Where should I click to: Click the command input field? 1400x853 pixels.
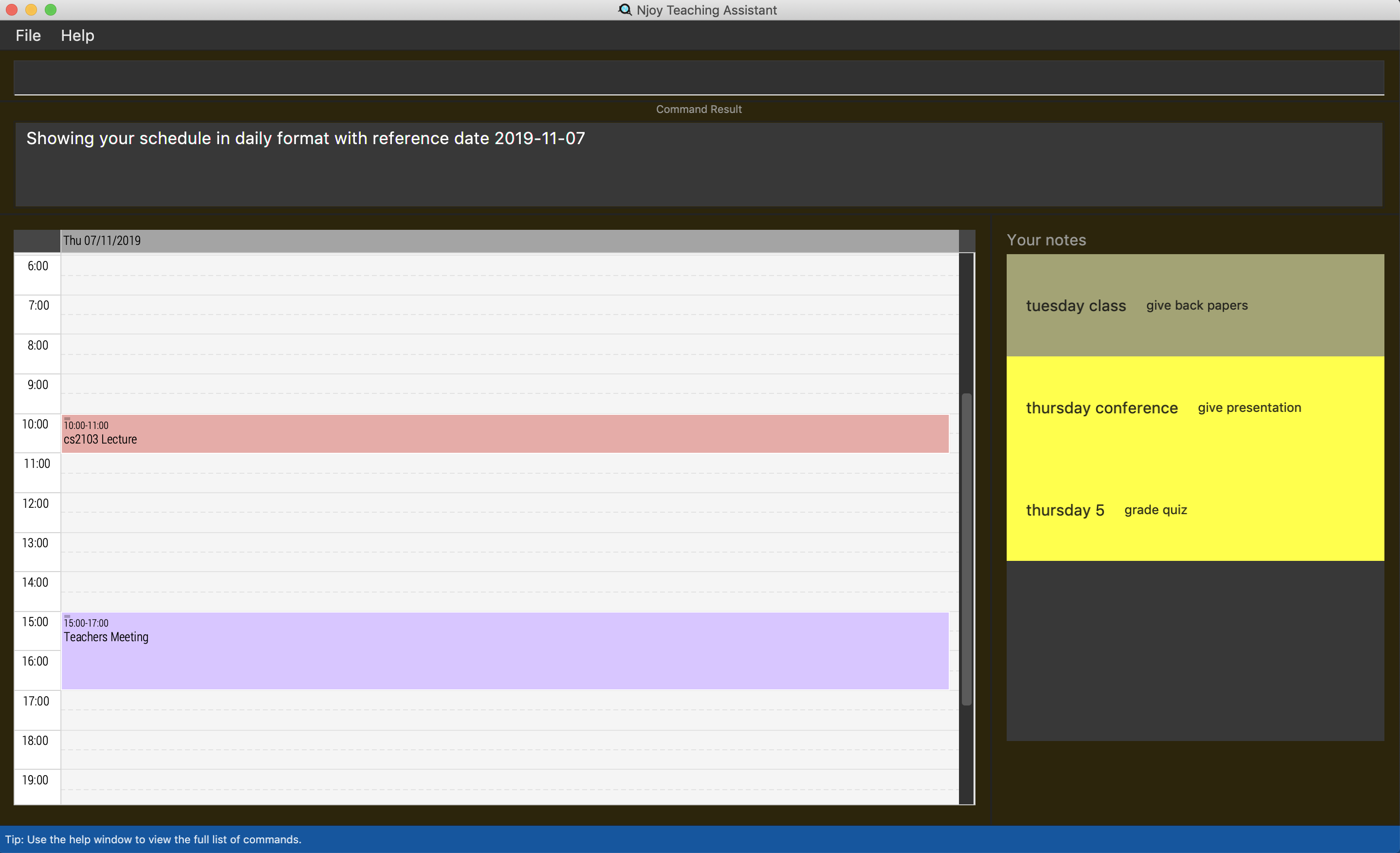pos(699,77)
